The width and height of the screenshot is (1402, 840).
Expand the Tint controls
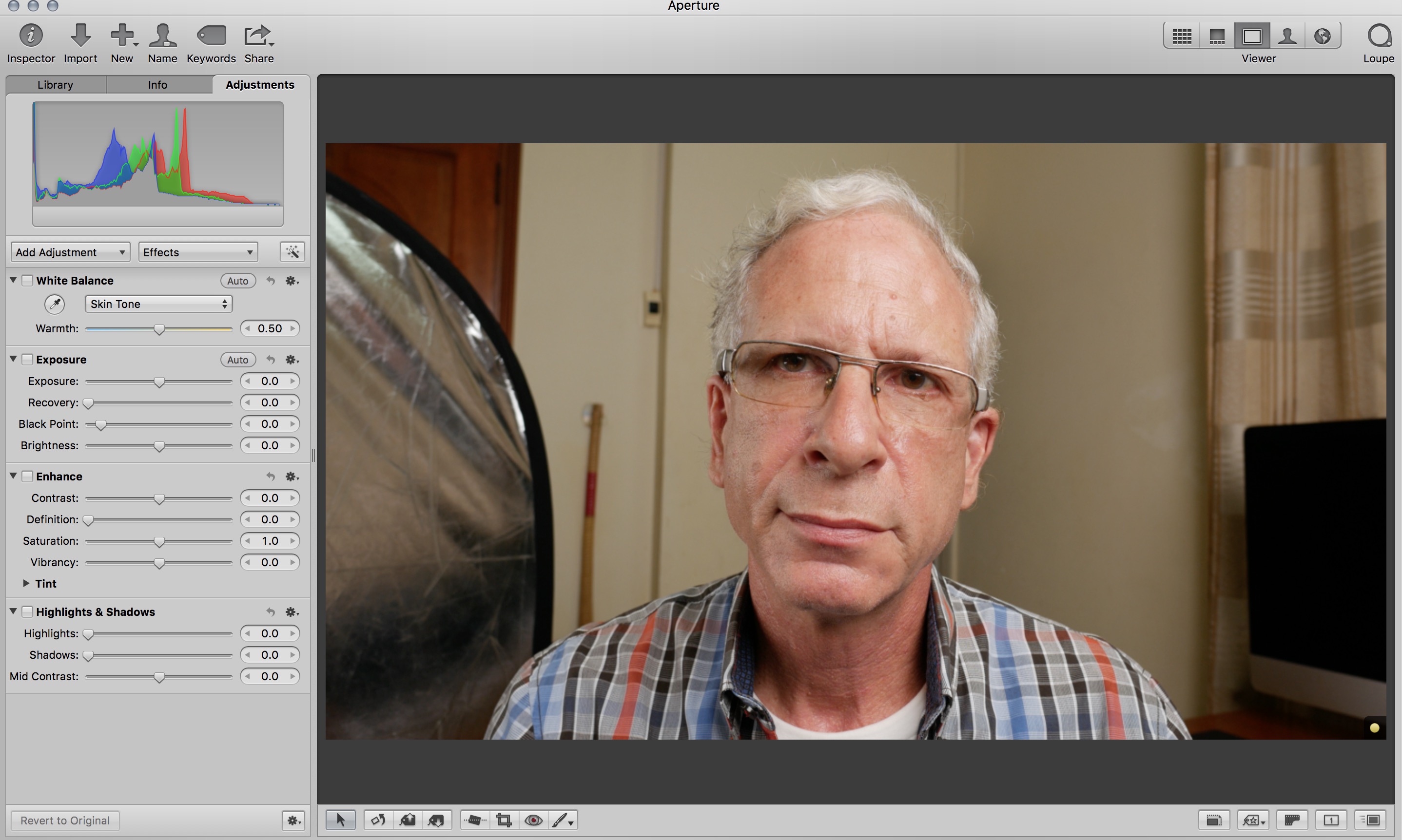(x=26, y=583)
